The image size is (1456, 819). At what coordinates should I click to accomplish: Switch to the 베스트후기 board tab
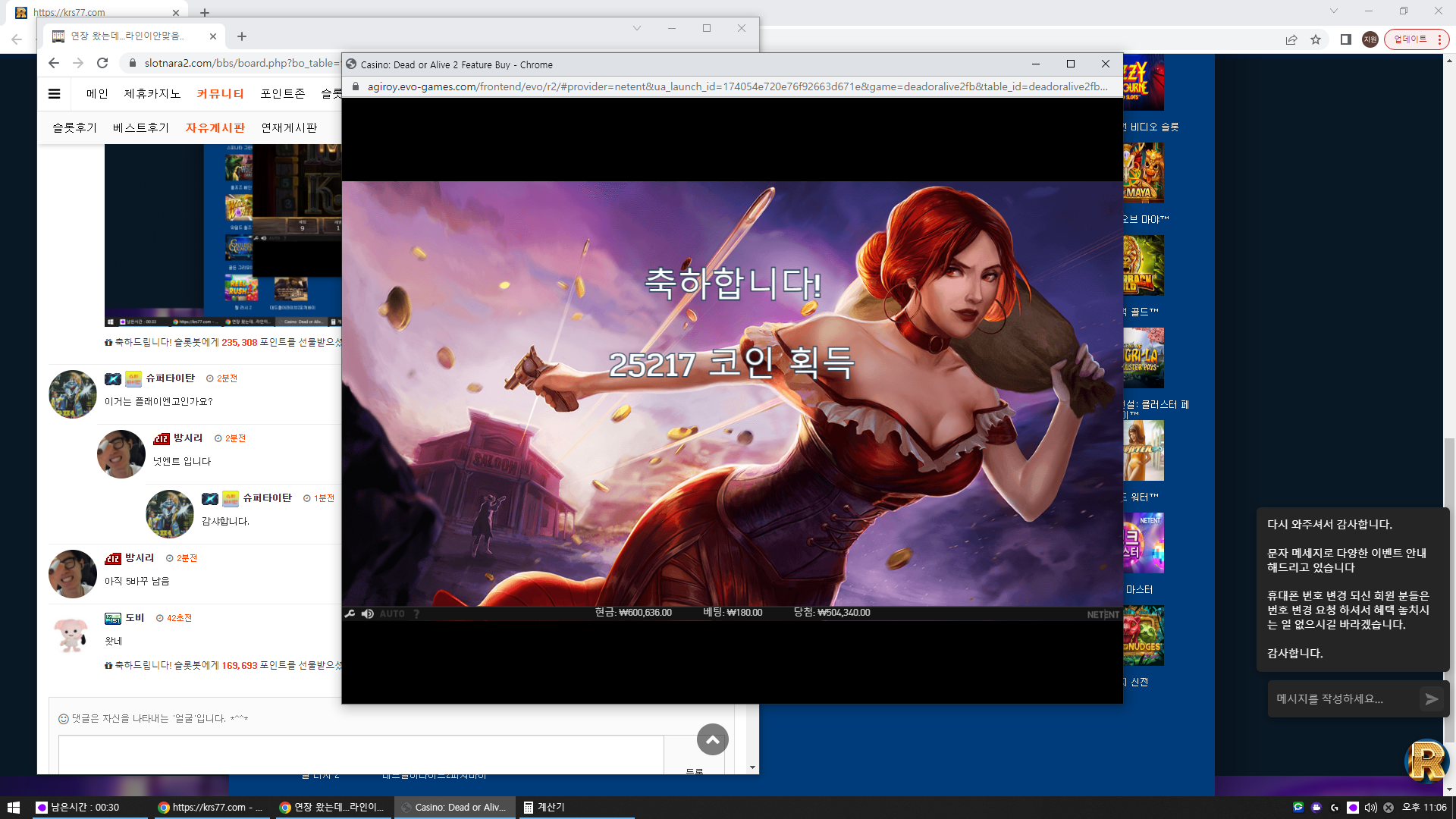click(x=141, y=128)
